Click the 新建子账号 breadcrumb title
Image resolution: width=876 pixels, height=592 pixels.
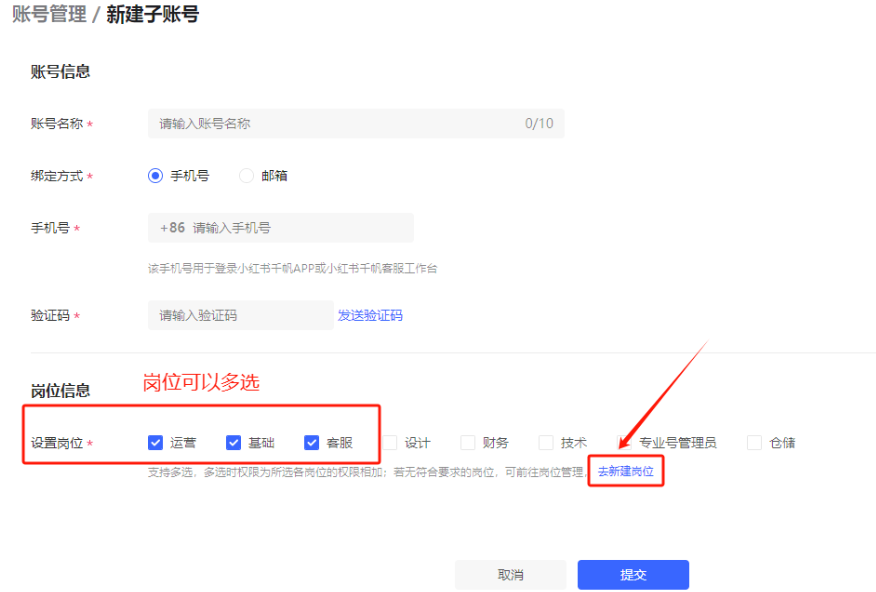(x=152, y=15)
